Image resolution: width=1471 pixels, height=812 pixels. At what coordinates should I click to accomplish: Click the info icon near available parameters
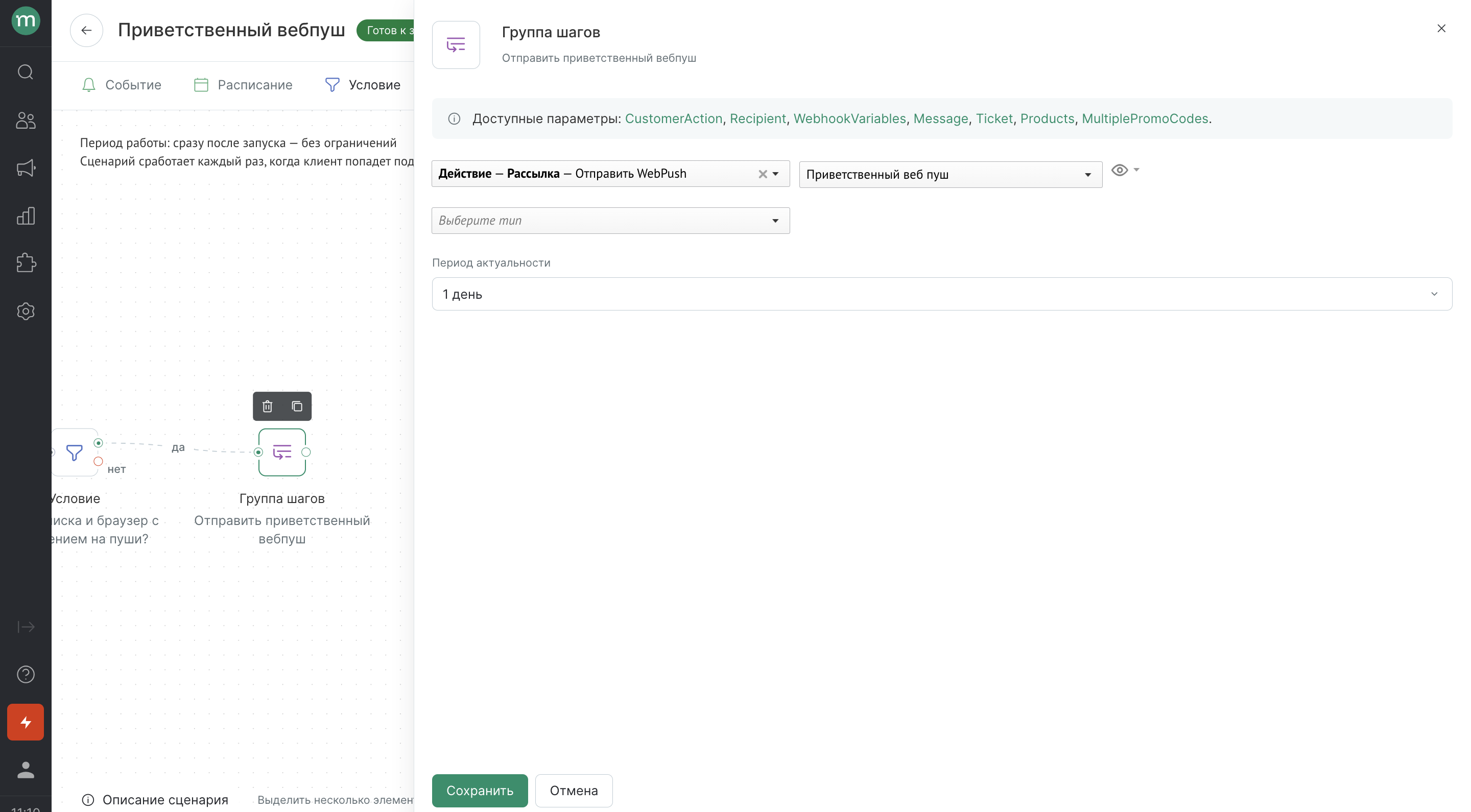454,119
